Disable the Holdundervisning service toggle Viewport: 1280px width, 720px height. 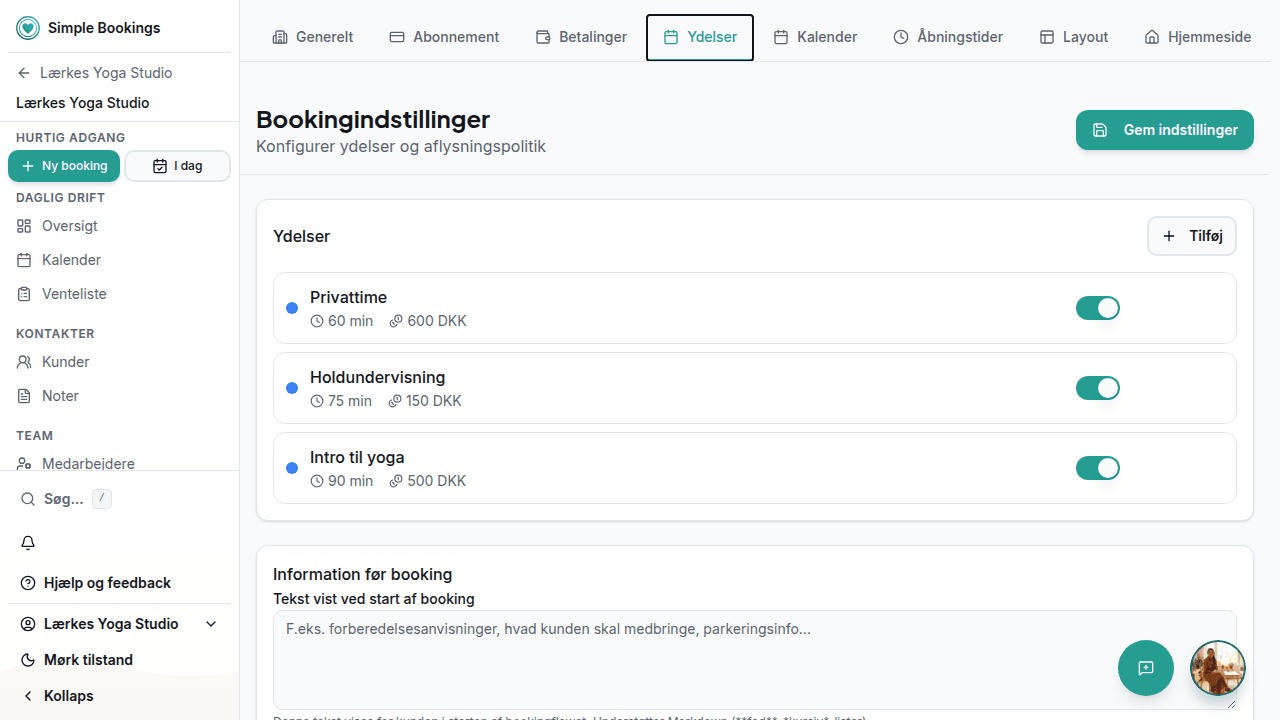(x=1097, y=388)
